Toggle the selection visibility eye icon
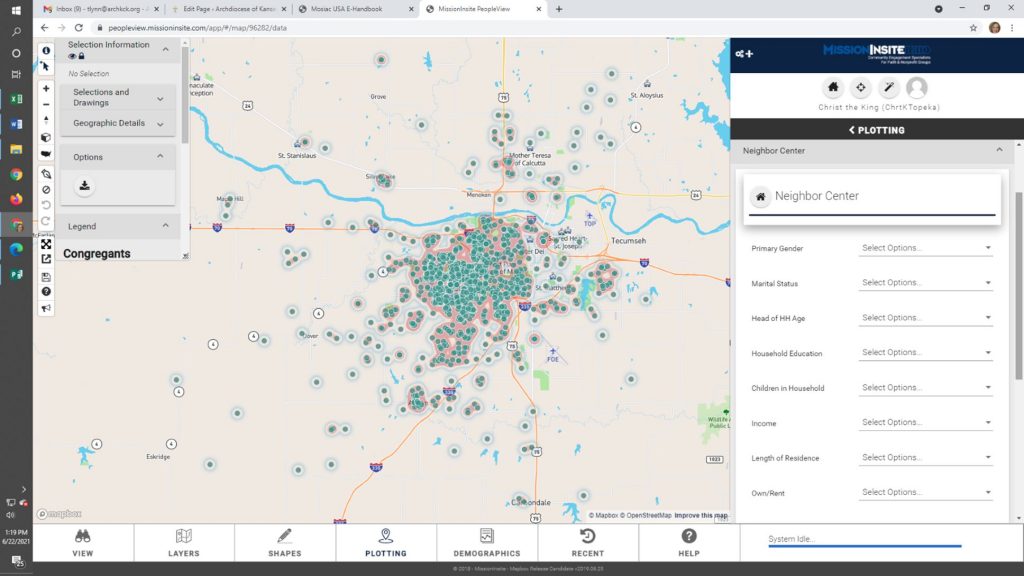1024x576 pixels. (x=72, y=56)
